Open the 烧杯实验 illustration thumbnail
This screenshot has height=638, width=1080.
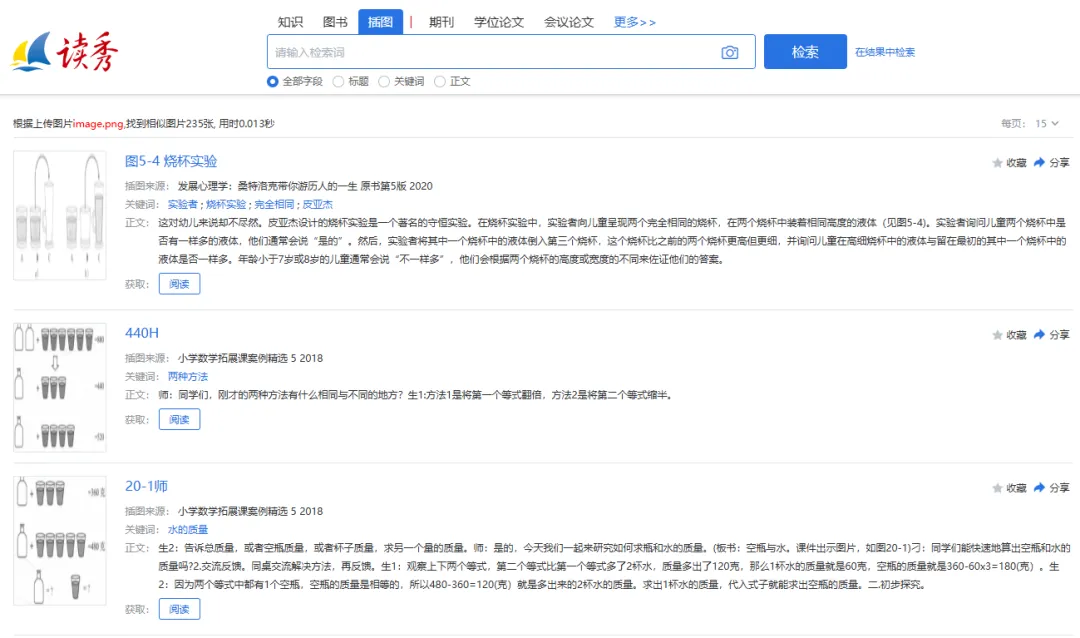point(60,215)
